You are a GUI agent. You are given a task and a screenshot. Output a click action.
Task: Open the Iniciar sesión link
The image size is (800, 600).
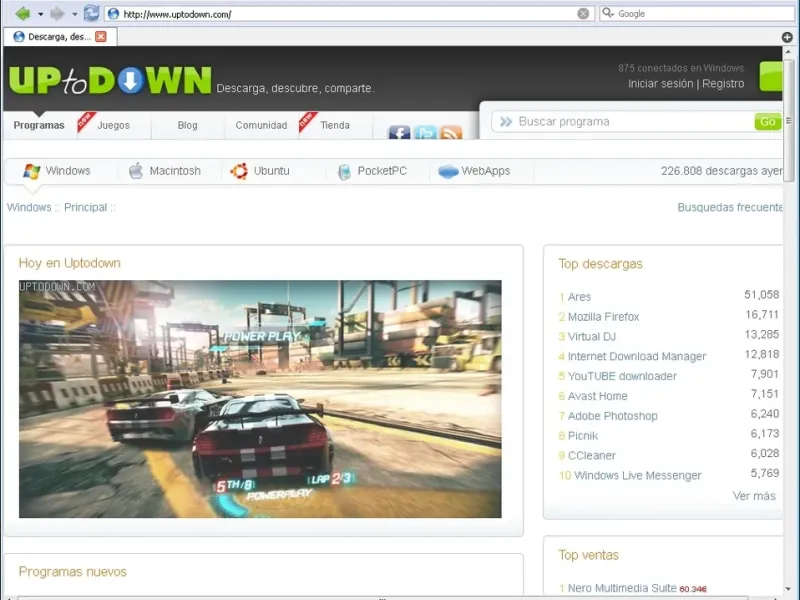[660, 84]
